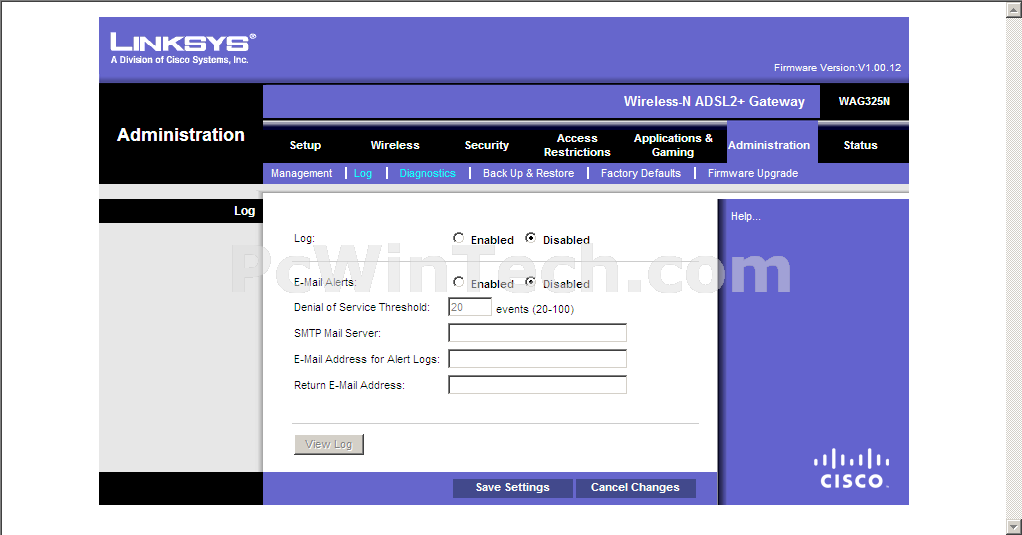The width and height of the screenshot is (1022, 535).
Task: Open the Diagnostics subpage
Action: point(428,173)
